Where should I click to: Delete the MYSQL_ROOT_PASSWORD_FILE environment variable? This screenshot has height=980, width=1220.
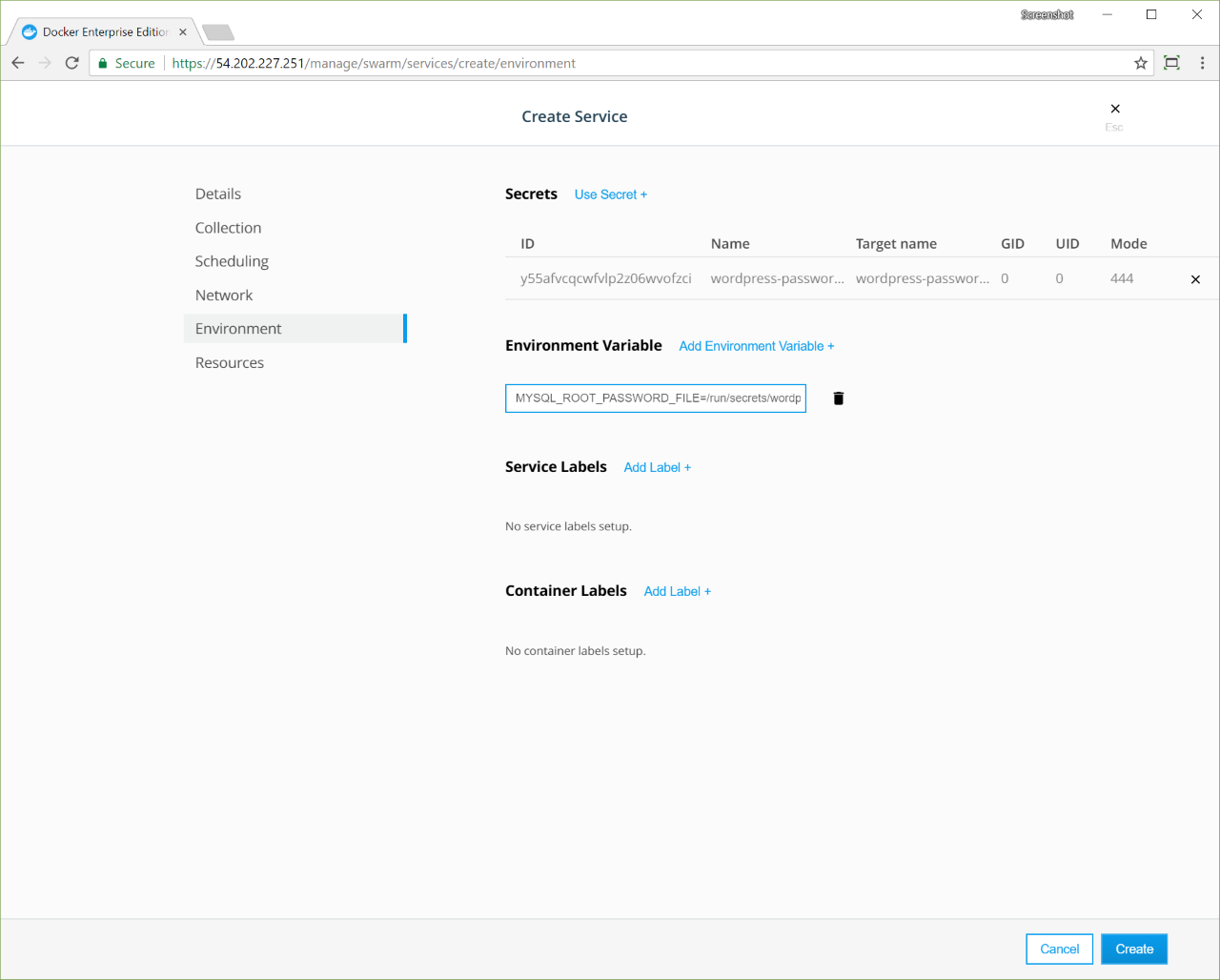point(838,398)
